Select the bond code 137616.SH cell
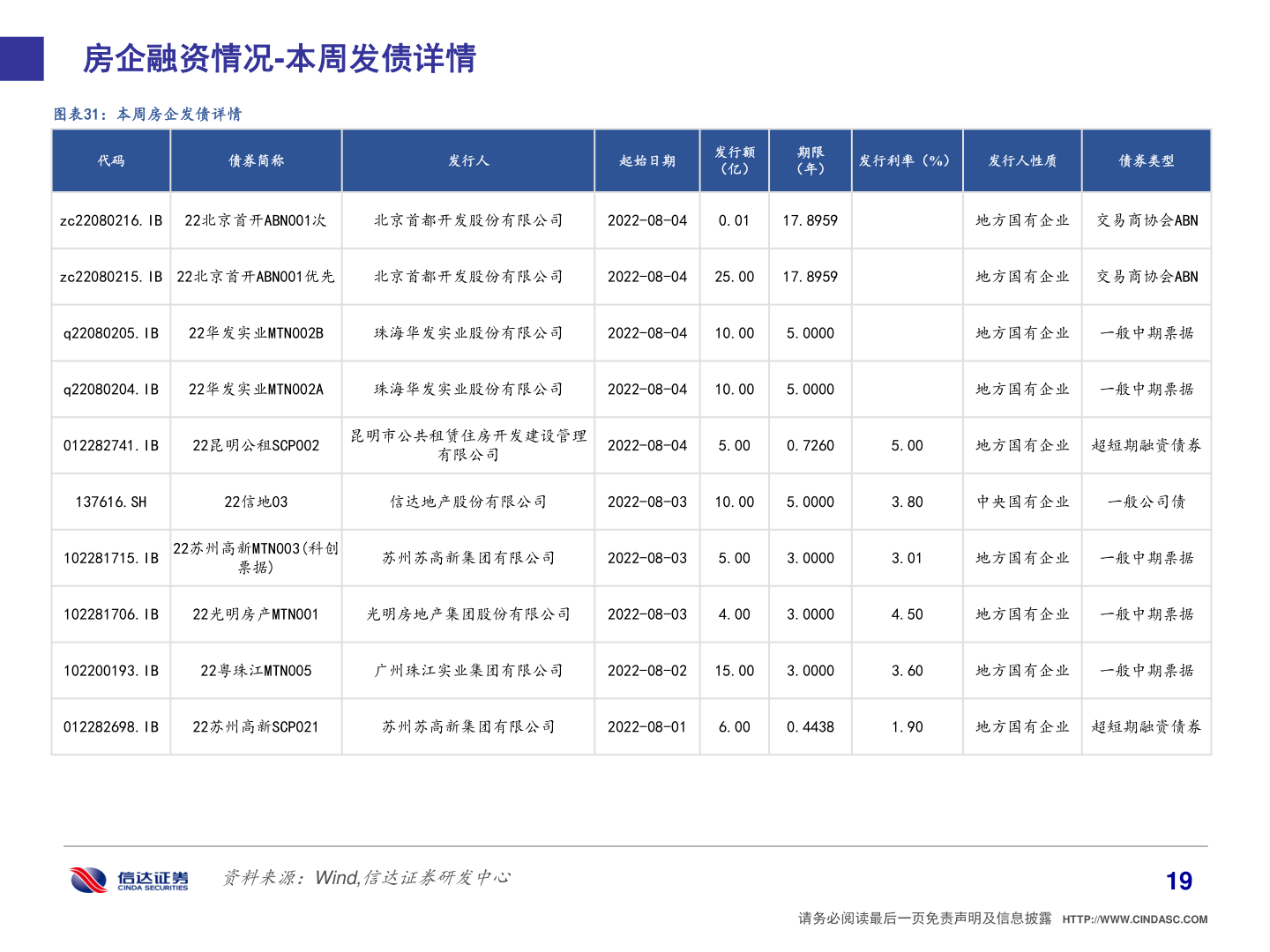Viewport: 1270px width, 952px height. click(x=111, y=502)
